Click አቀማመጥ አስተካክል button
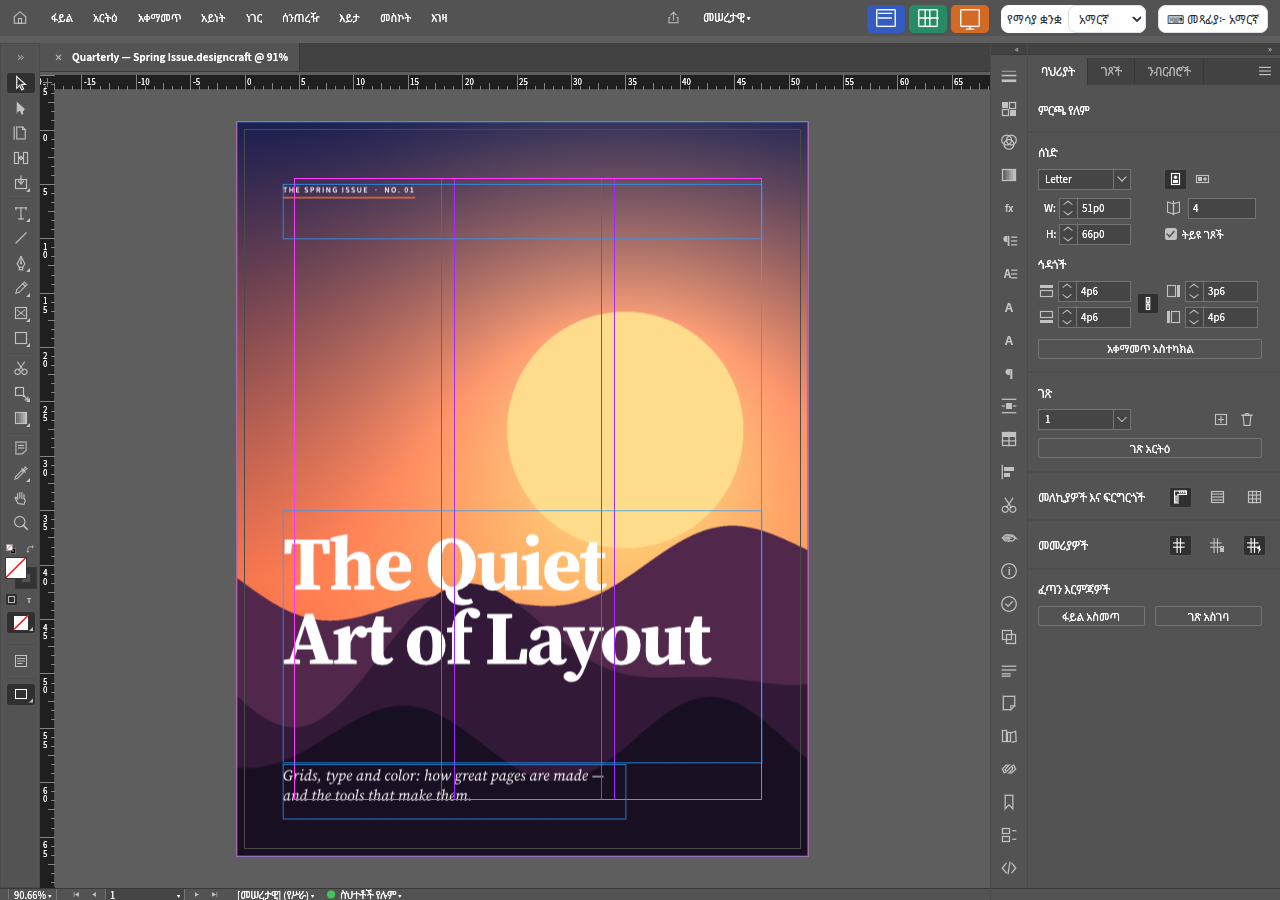Viewport: 1280px width, 900px height. (x=1150, y=349)
